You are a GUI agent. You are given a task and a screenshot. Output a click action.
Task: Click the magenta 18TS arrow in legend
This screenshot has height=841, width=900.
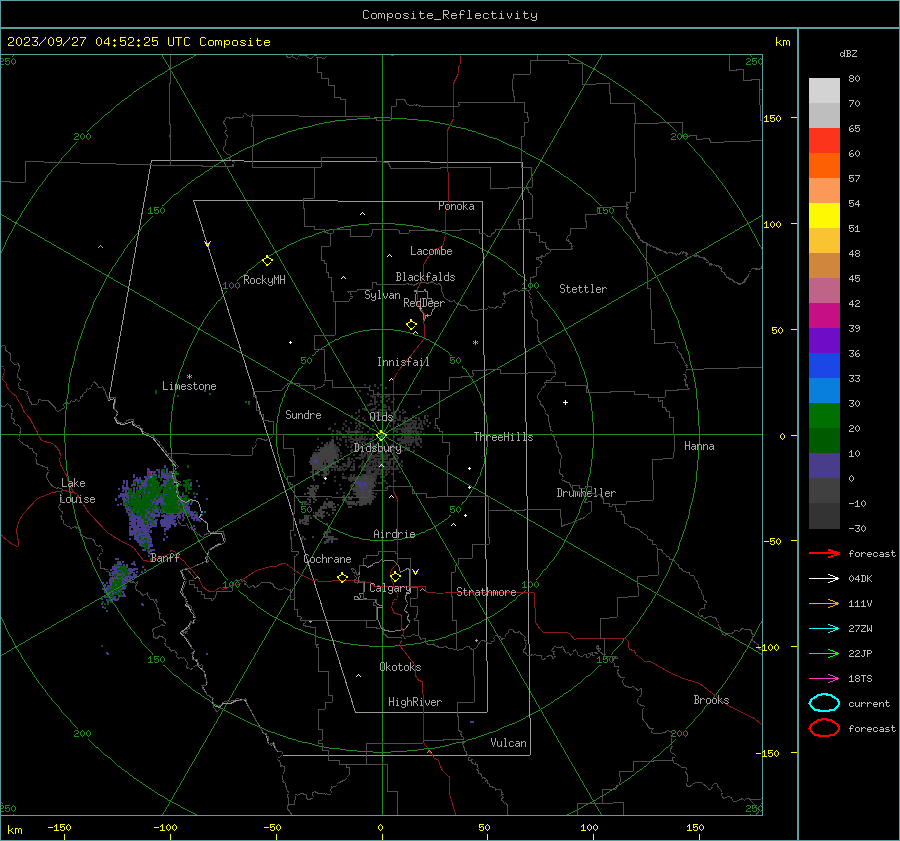tap(824, 679)
